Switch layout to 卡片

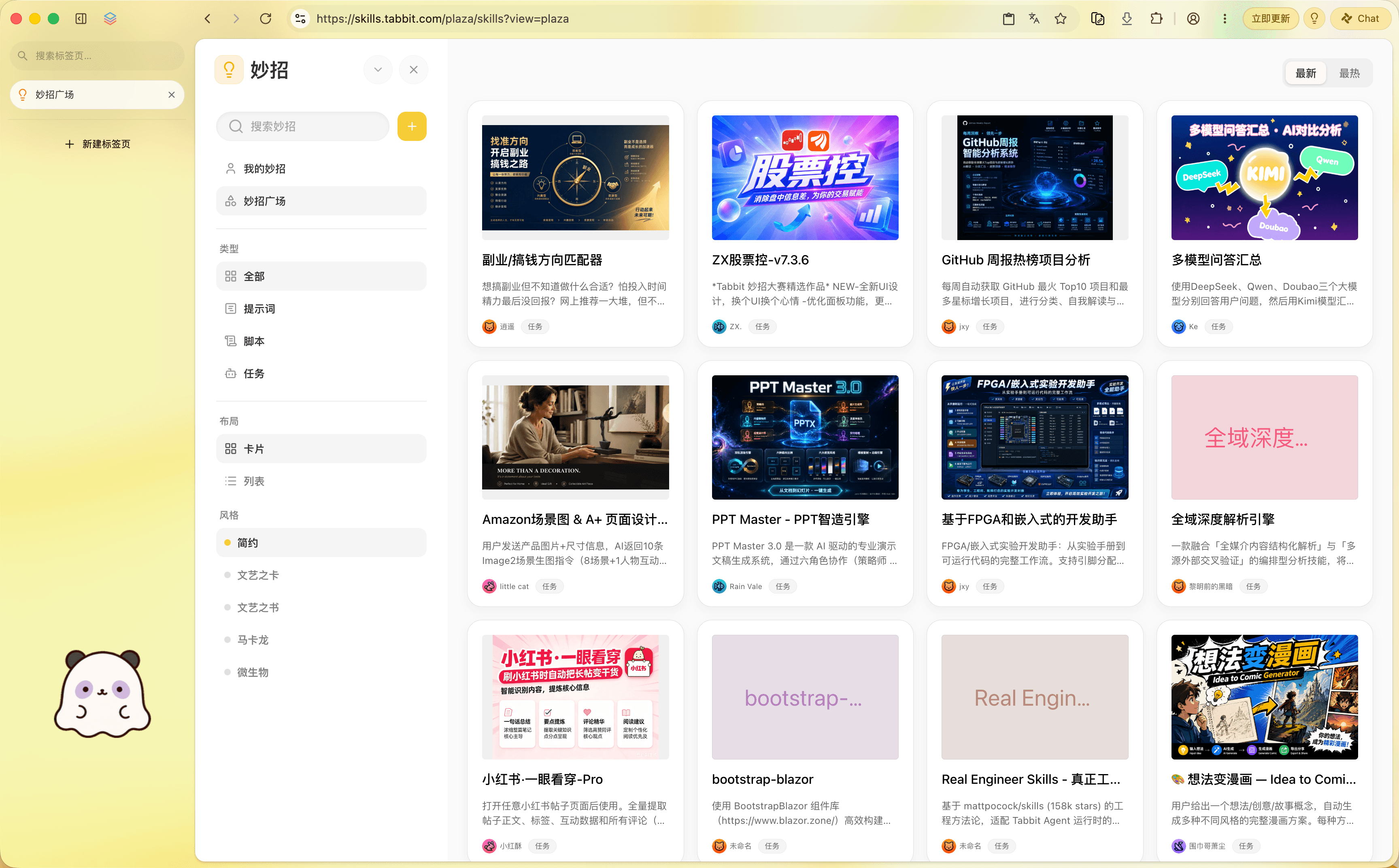(321, 449)
